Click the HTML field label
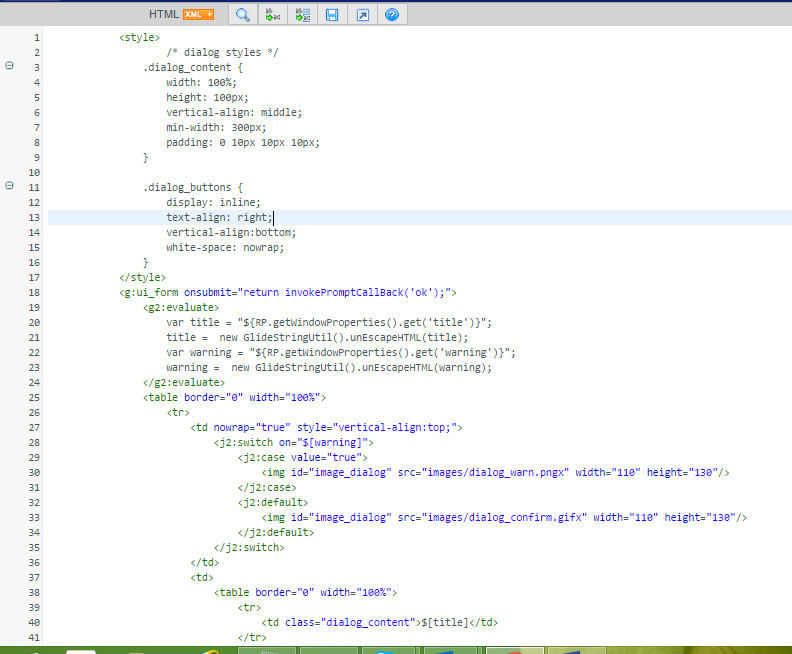The image size is (792, 654). pyautogui.click(x=164, y=14)
